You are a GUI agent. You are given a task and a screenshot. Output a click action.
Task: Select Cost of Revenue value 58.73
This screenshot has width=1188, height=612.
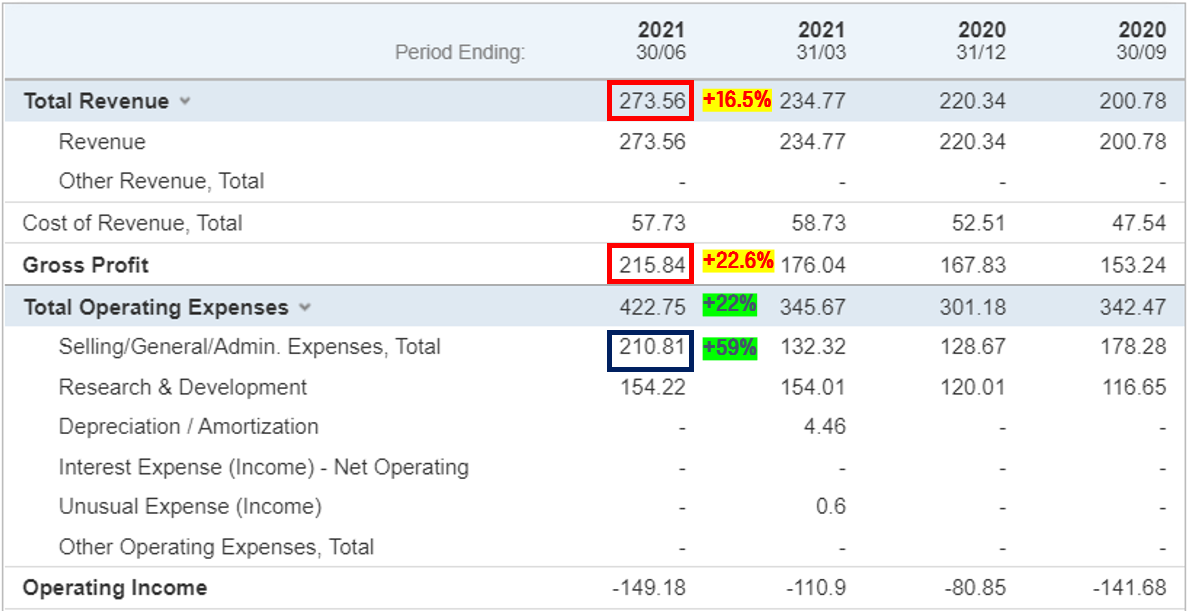tap(819, 223)
